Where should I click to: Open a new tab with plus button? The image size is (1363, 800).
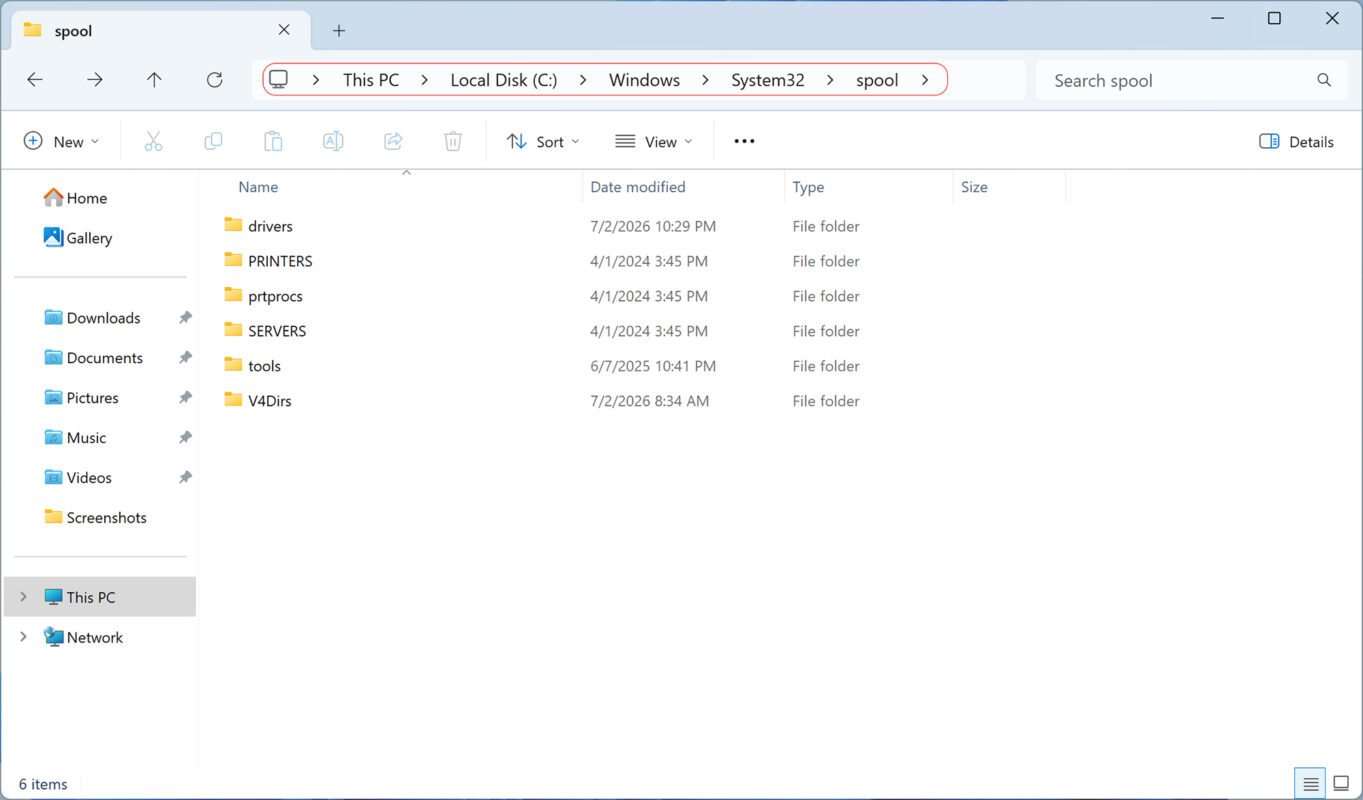(x=339, y=31)
